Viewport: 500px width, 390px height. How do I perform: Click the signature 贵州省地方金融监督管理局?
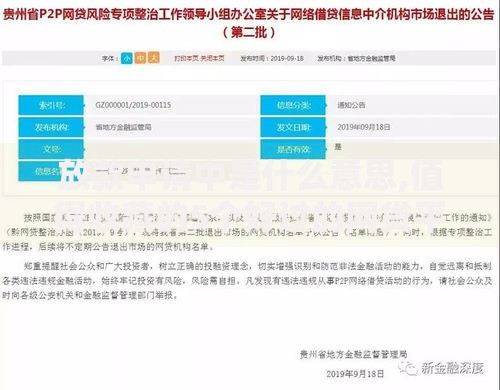353,354
